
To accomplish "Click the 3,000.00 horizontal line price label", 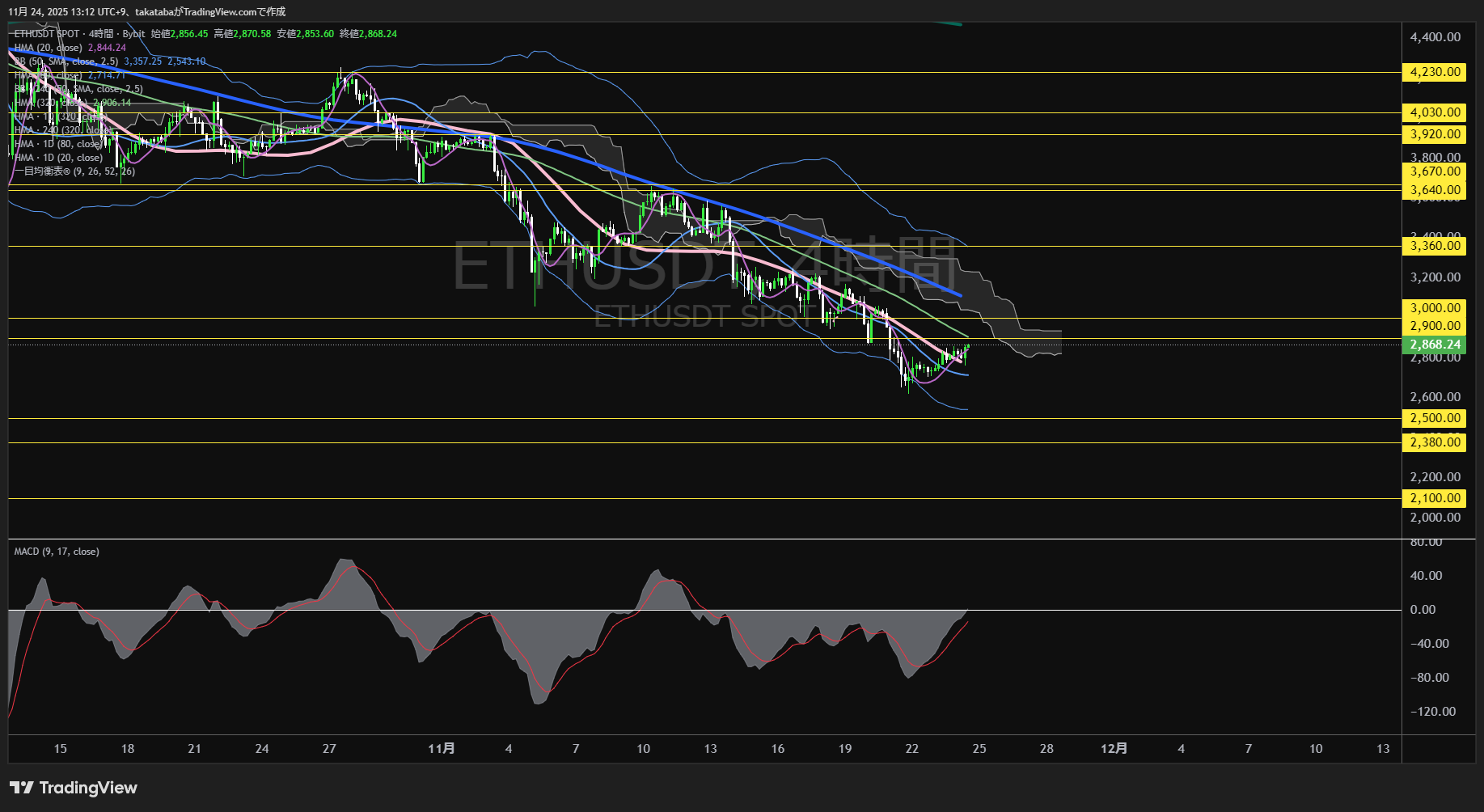I will (1435, 308).
